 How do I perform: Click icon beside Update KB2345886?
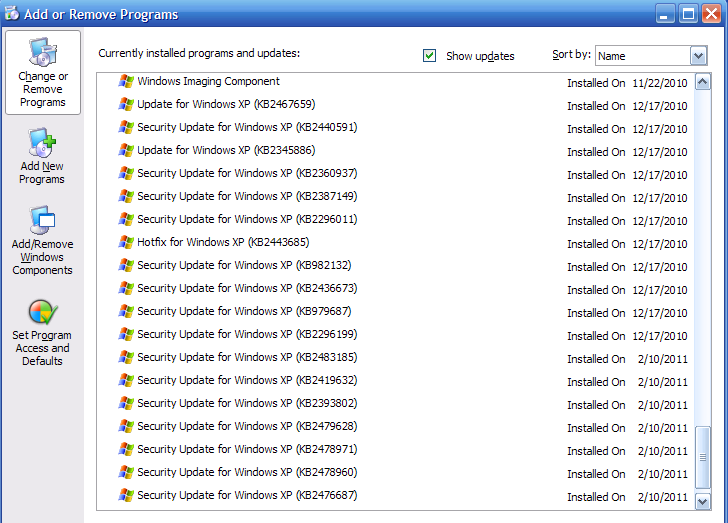[x=126, y=150]
